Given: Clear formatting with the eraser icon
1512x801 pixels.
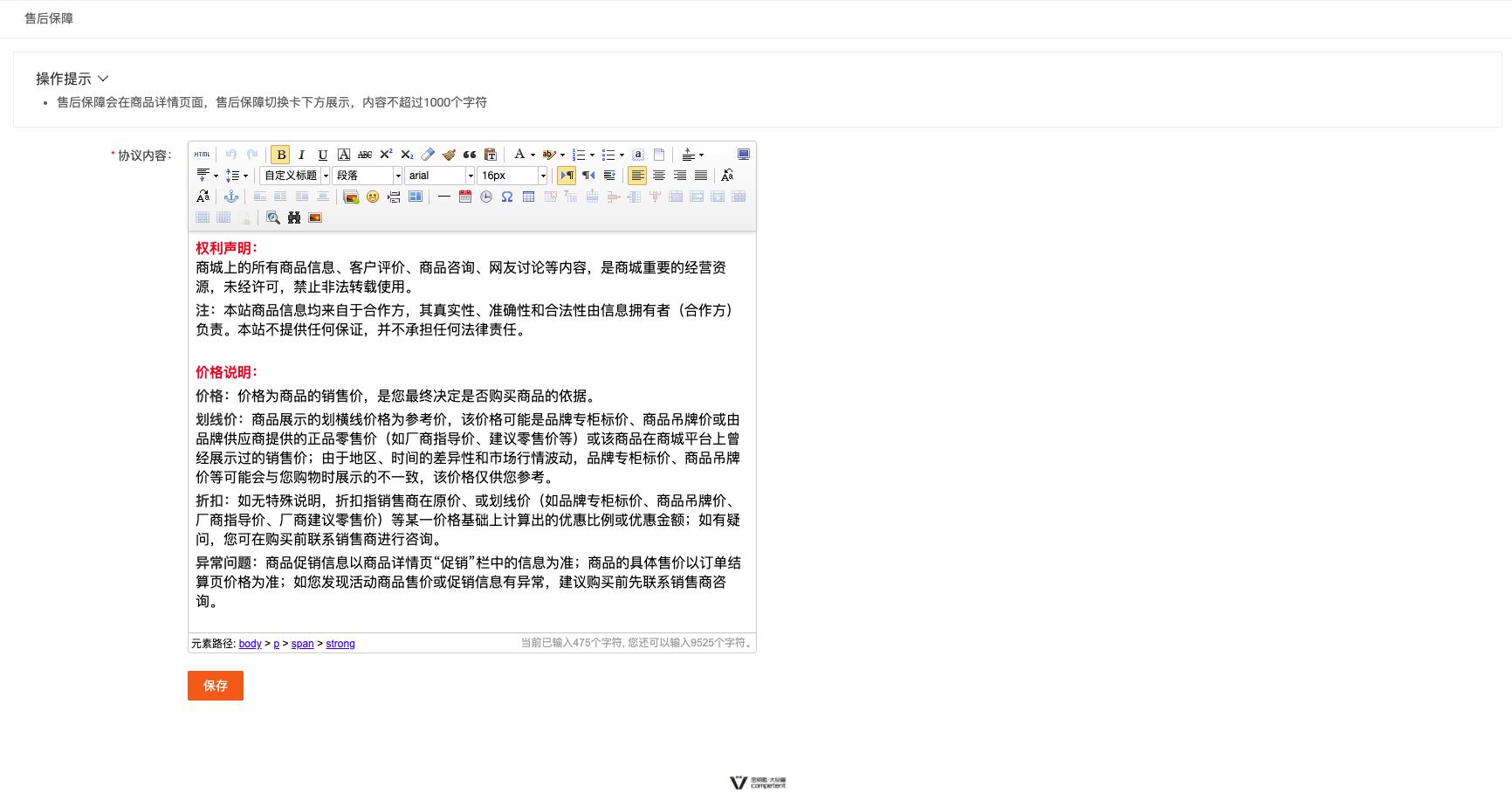Looking at the screenshot, I should point(428,155).
